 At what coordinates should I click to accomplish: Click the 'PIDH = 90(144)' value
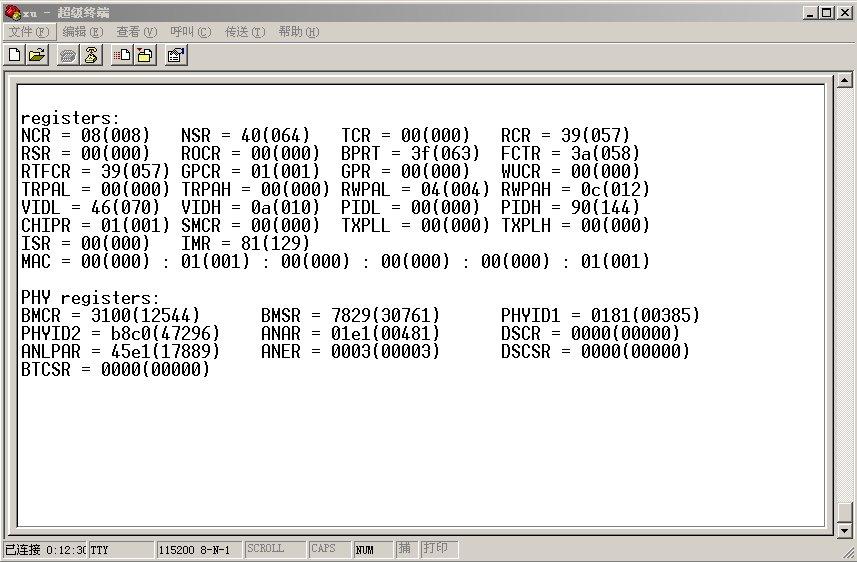tap(571, 208)
